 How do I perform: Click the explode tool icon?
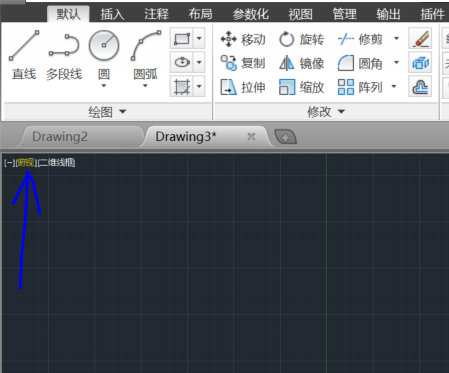[x=420, y=62]
